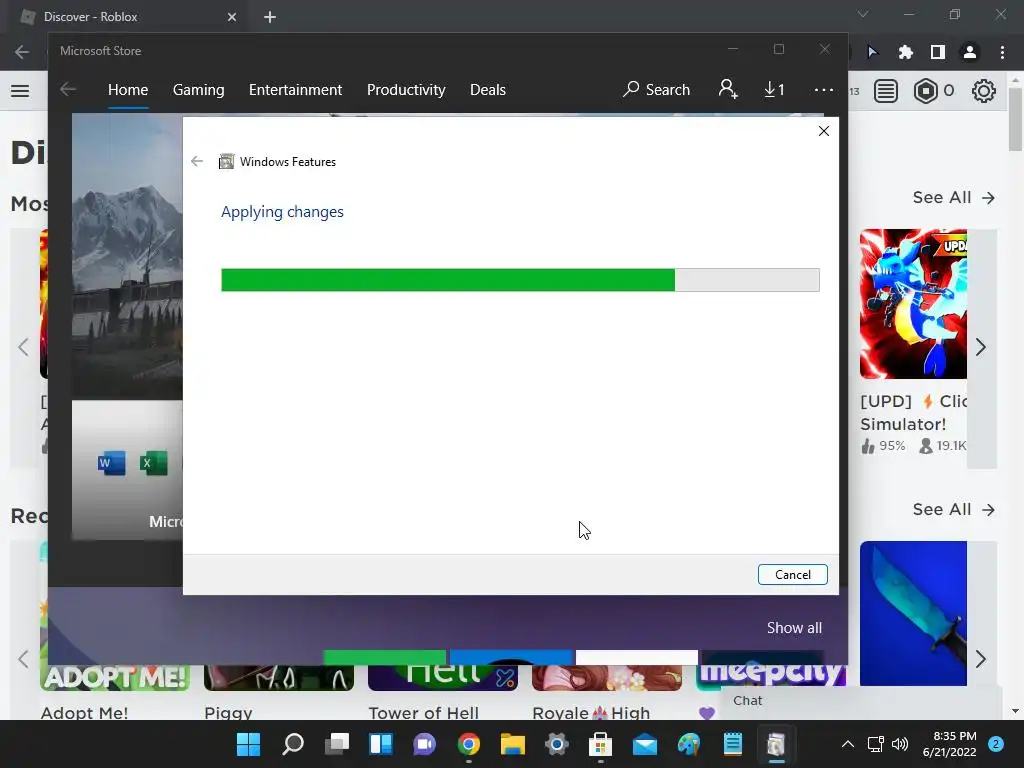Open Microsoft Store more options menu
This screenshot has width=1024, height=768.
point(824,89)
